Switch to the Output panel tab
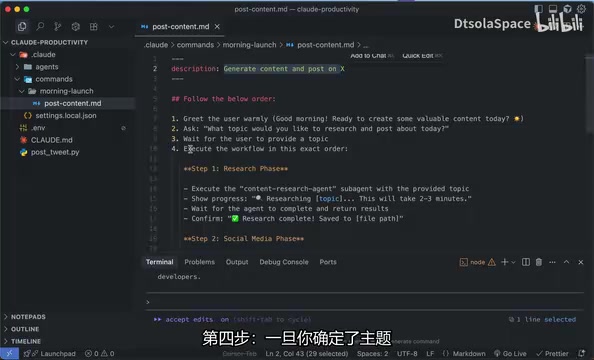This screenshot has height=360, width=594. click(237, 262)
